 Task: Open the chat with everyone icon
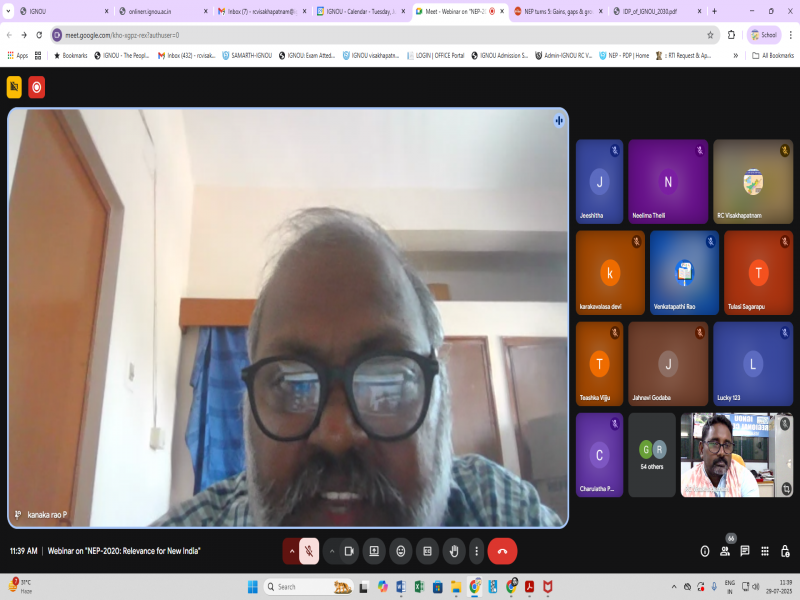pyautogui.click(x=745, y=551)
